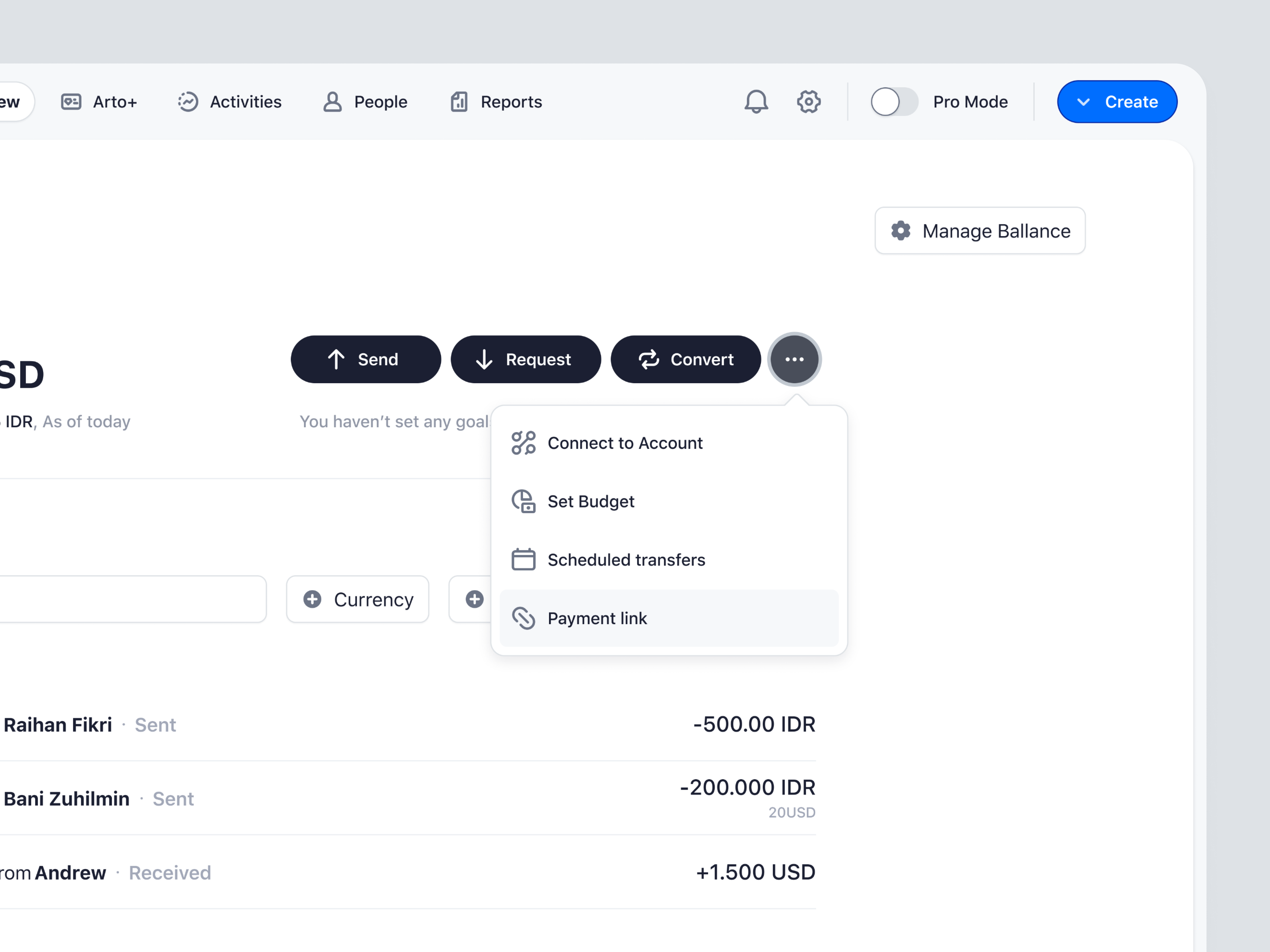The image size is (1270, 952).
Task: Open the settings gear in the top bar
Action: 809,102
